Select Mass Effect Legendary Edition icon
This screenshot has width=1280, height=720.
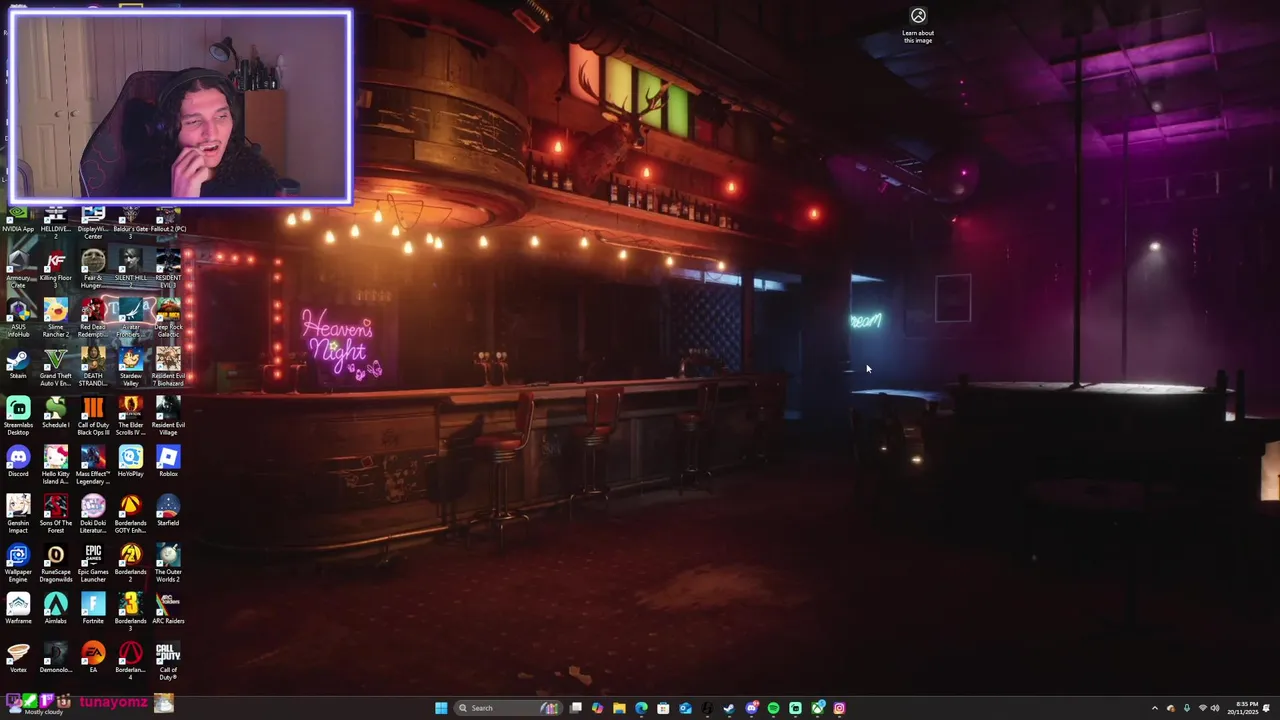[93, 465]
